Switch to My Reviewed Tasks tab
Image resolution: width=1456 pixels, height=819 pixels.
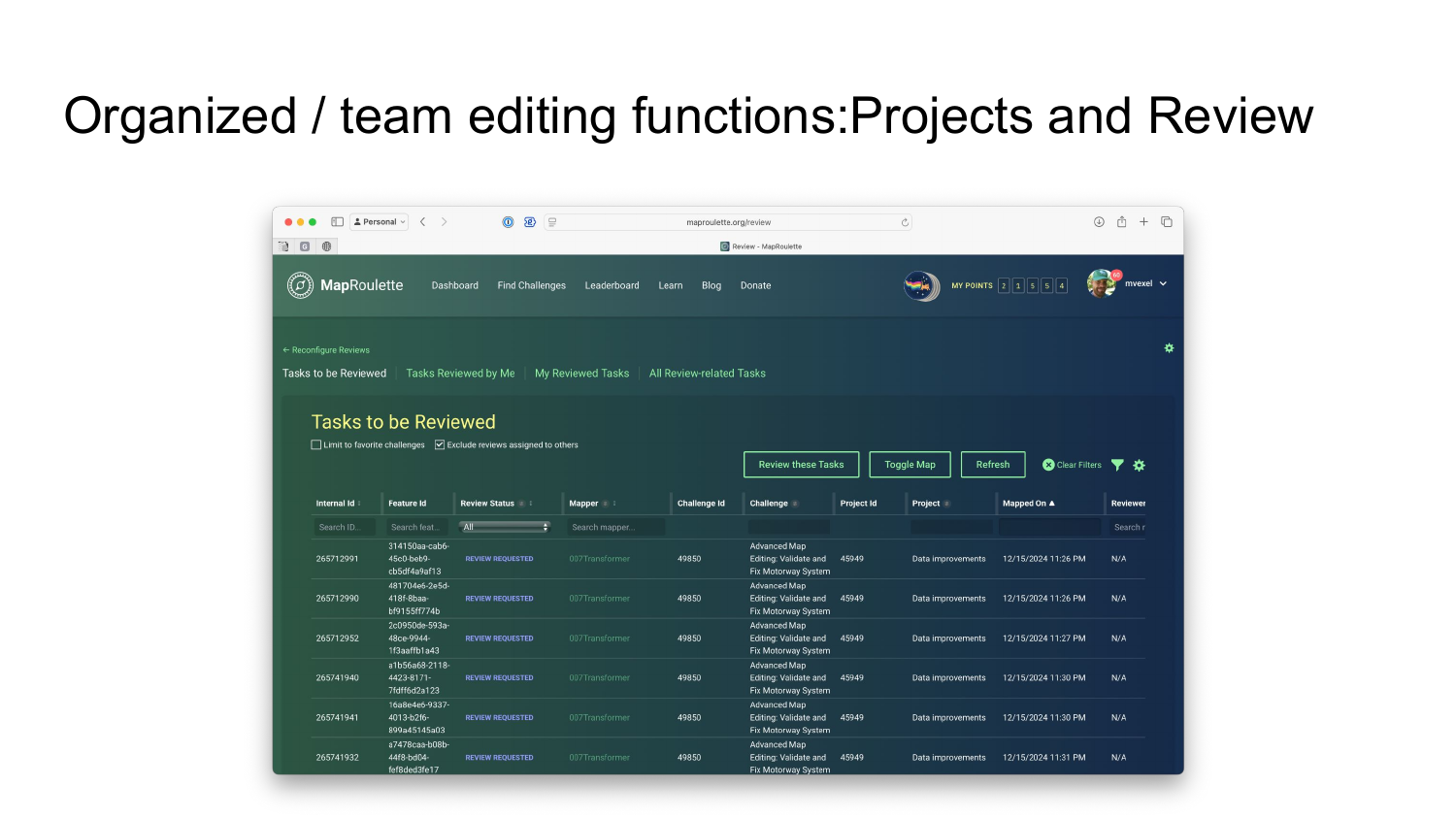(582, 374)
